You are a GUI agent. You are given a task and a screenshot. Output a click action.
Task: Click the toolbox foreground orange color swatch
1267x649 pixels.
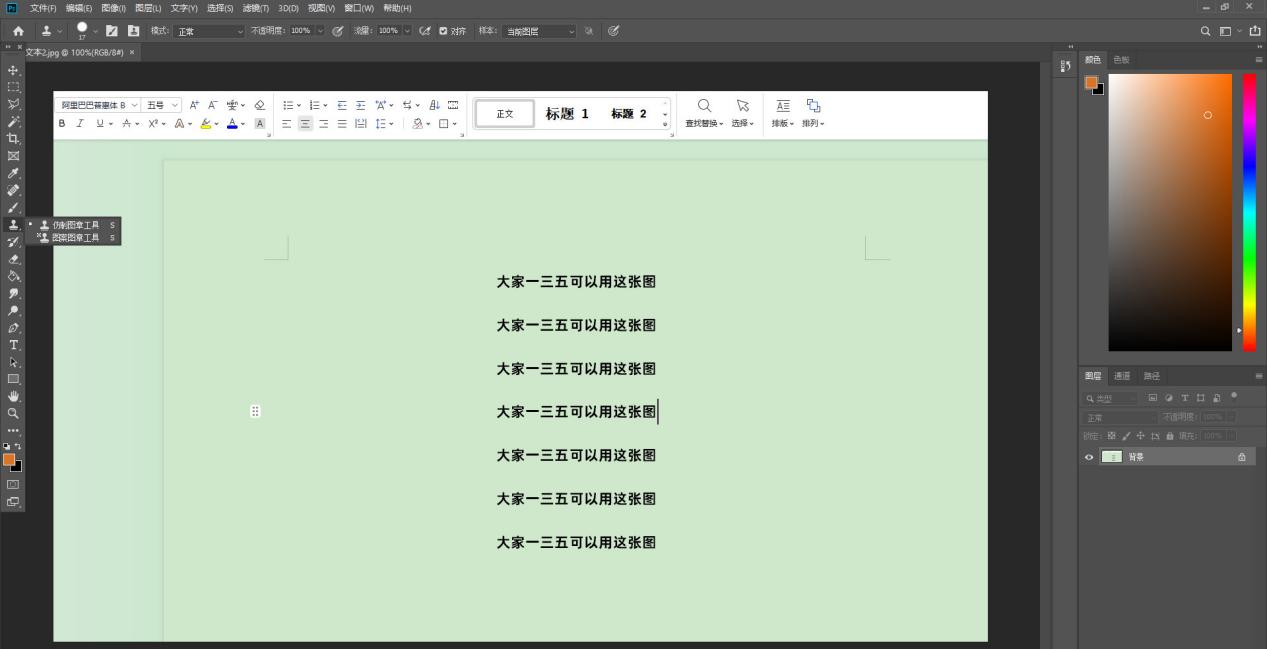click(x=9, y=460)
